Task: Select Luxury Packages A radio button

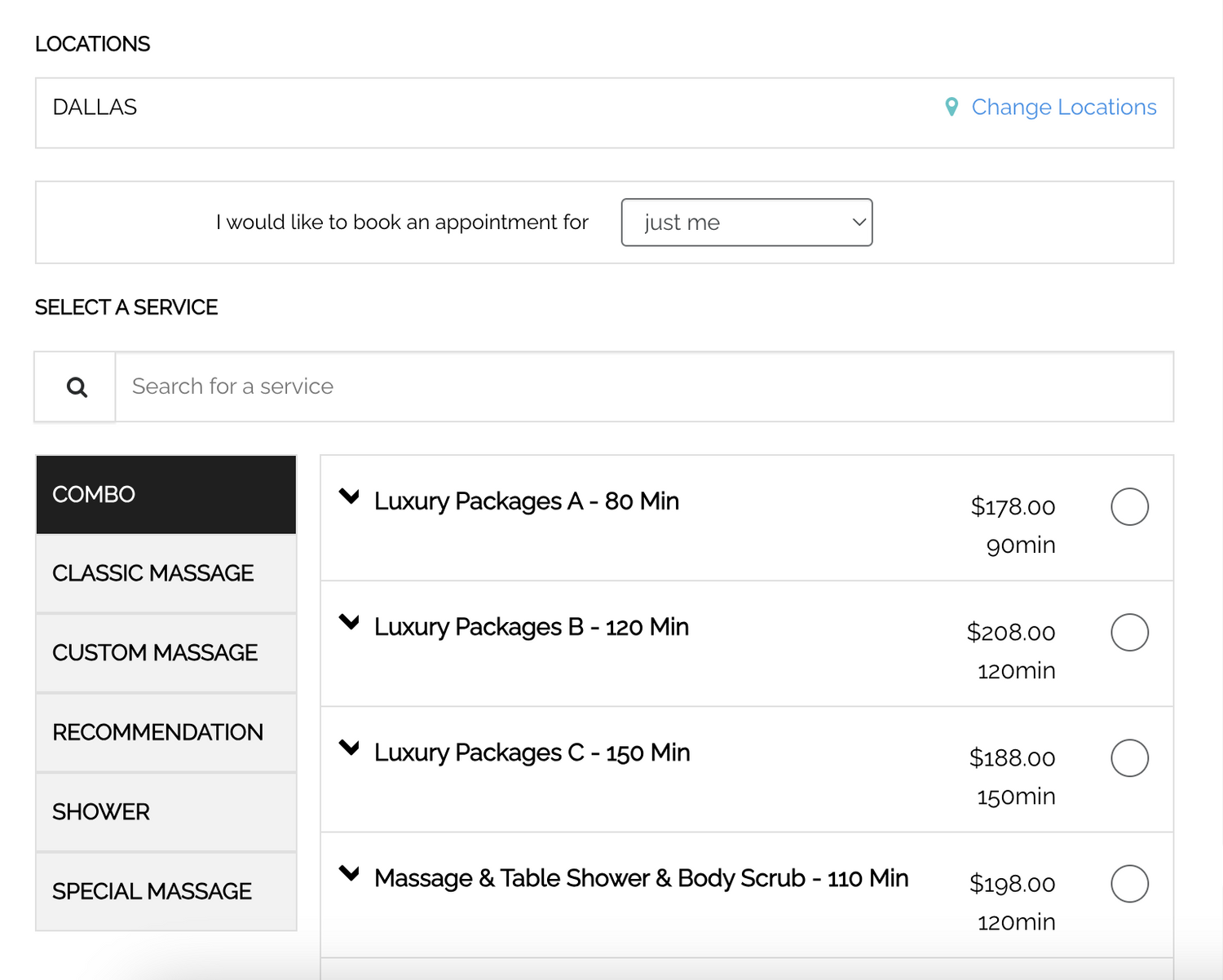Action: 1129,507
